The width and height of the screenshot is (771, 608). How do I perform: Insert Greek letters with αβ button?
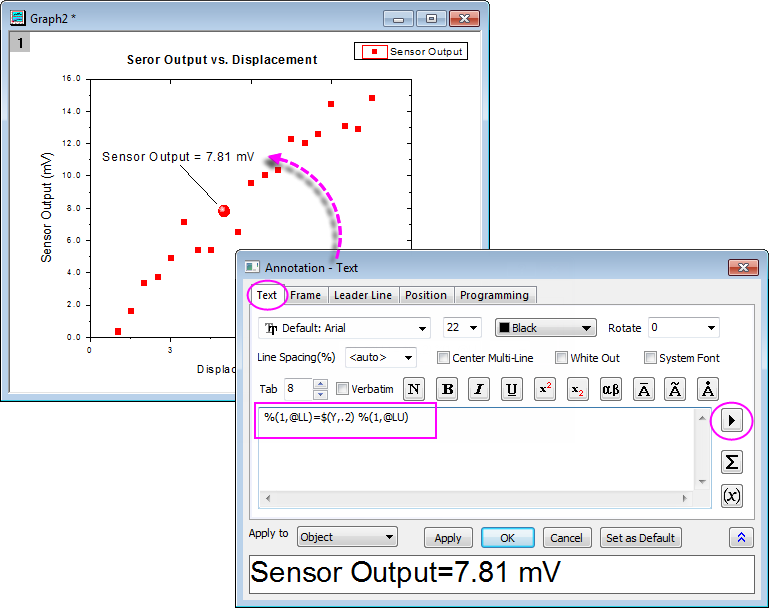(611, 390)
